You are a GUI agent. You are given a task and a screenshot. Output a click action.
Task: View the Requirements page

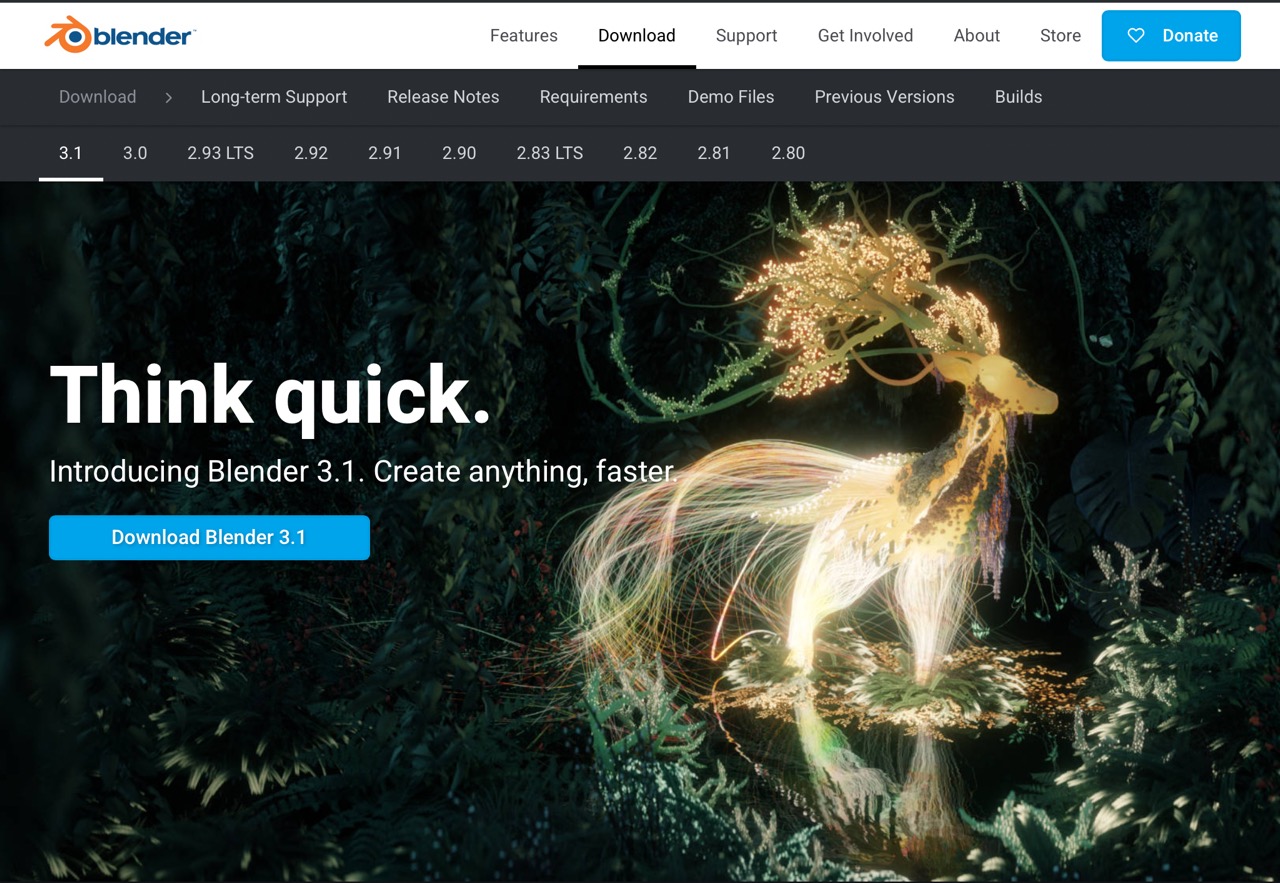pos(593,97)
